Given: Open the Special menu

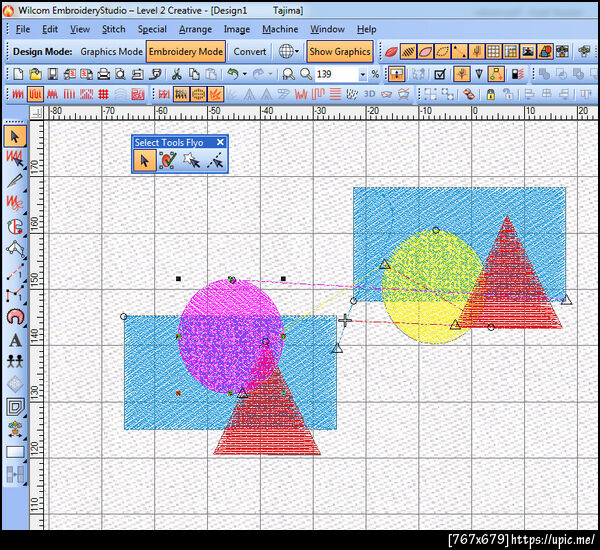Looking at the screenshot, I should coord(152,29).
